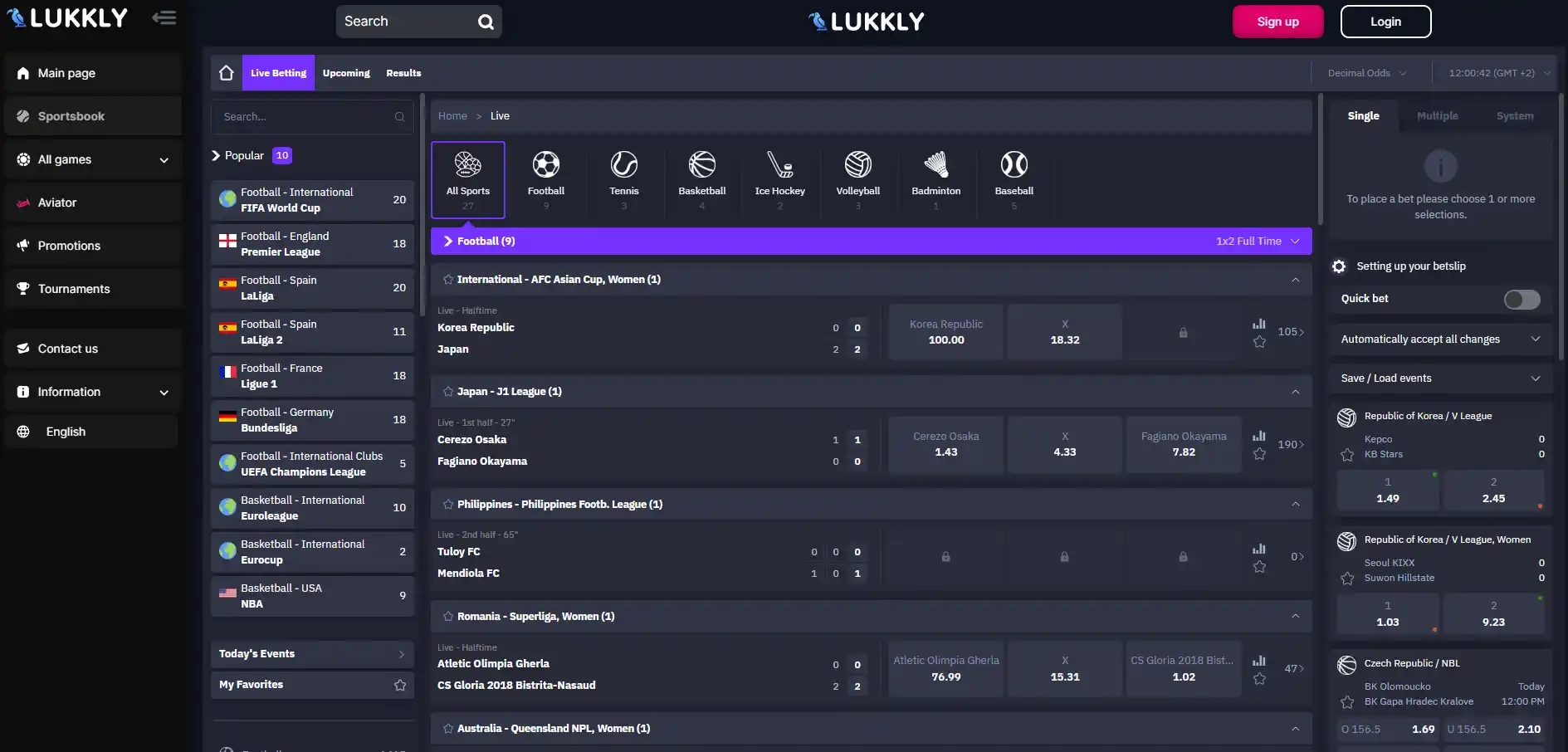Filter live events by Tennis icon
This screenshot has width=1568, height=752.
pyautogui.click(x=624, y=164)
